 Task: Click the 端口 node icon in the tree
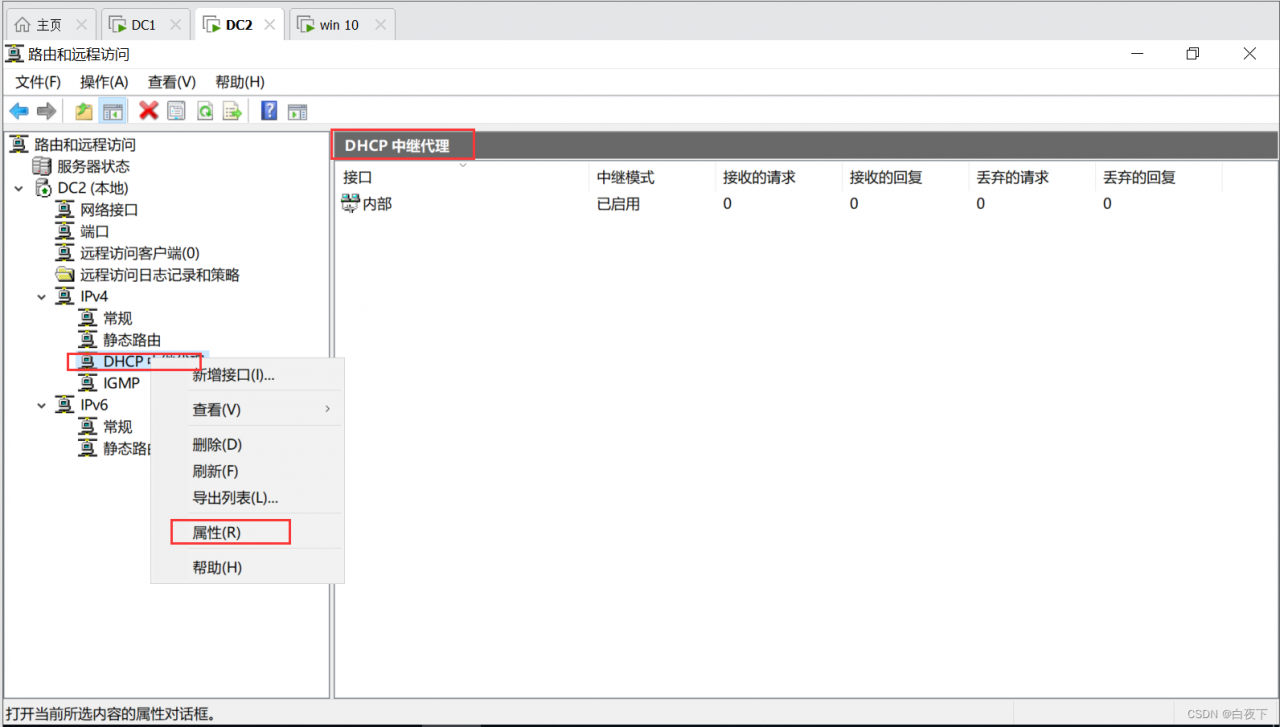65,231
